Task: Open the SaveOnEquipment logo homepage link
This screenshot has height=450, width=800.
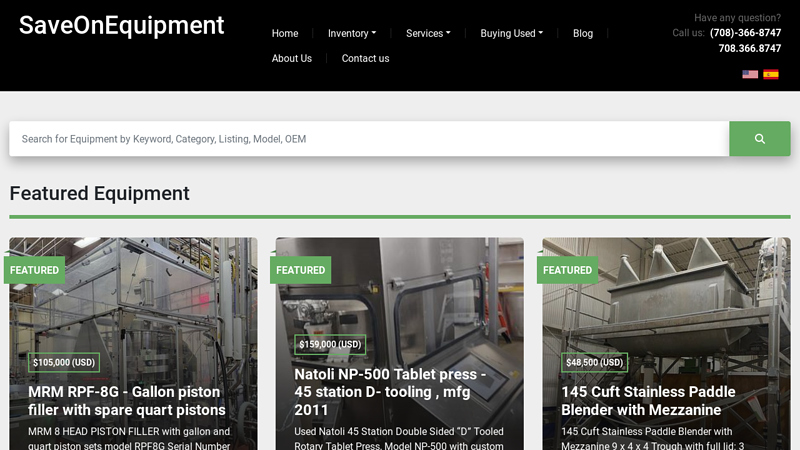Action: click(121, 26)
